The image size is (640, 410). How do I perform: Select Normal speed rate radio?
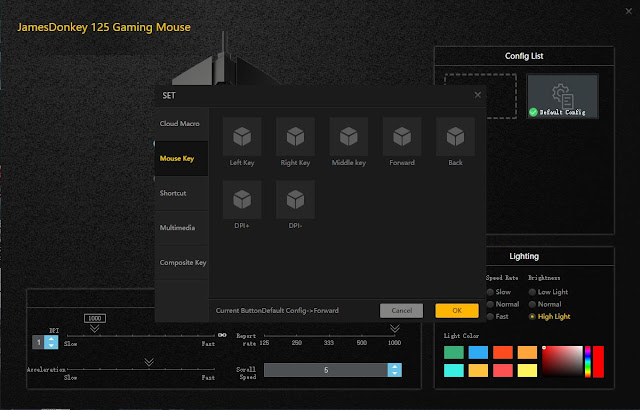tap(490, 304)
